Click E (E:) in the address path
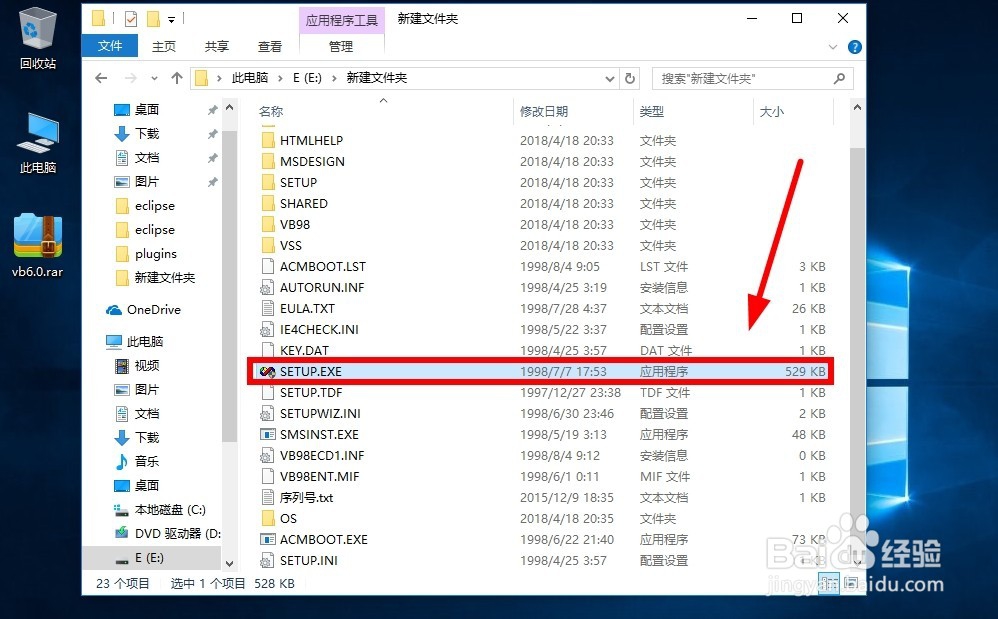998x619 pixels. click(x=307, y=78)
